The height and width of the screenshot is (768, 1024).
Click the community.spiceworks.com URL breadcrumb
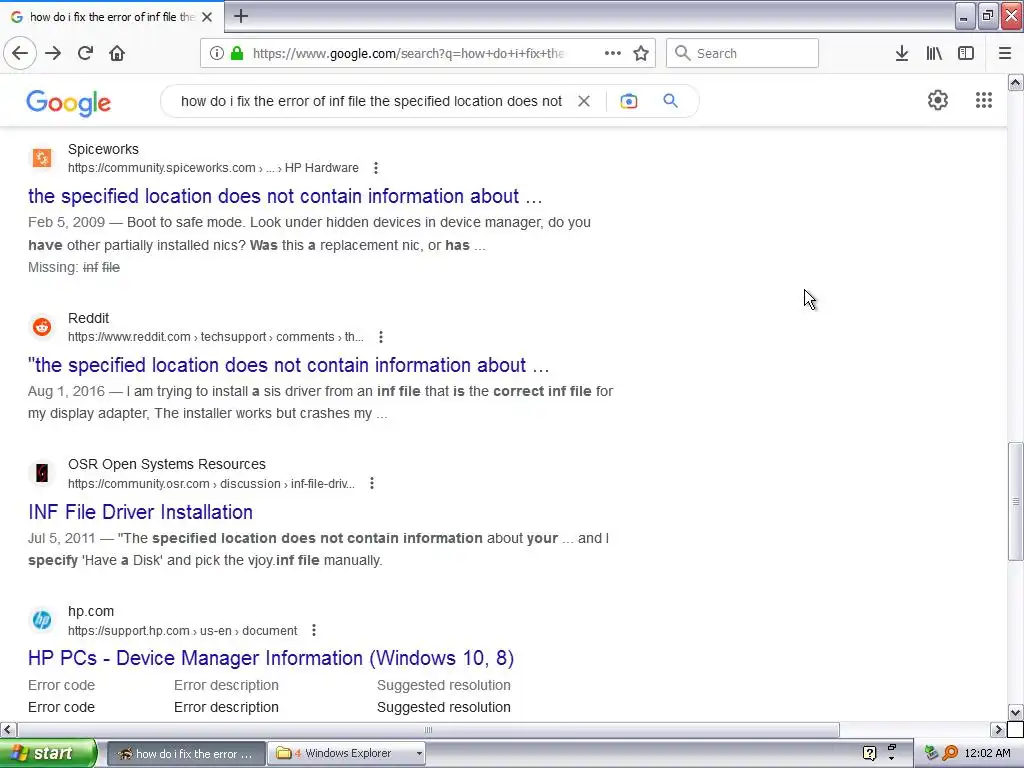(213, 168)
